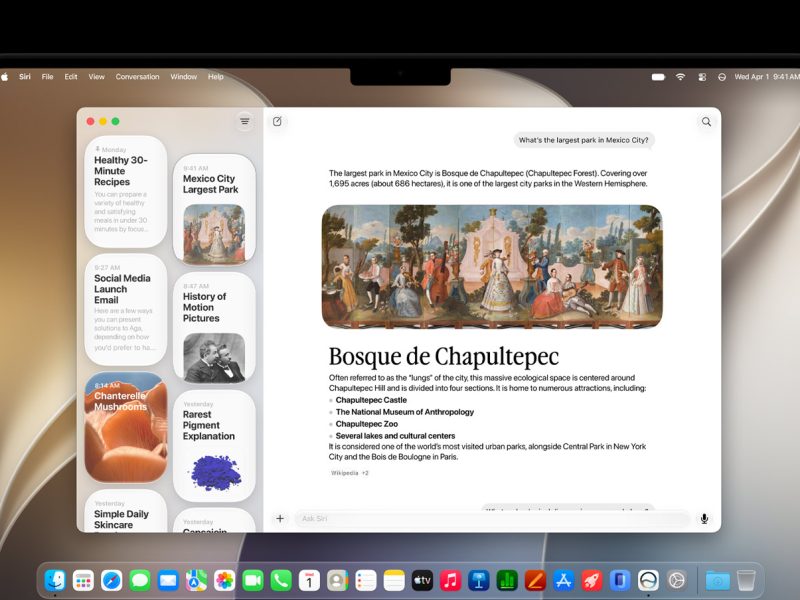
Task: Show the +2 additional sources
Action: (x=365, y=473)
